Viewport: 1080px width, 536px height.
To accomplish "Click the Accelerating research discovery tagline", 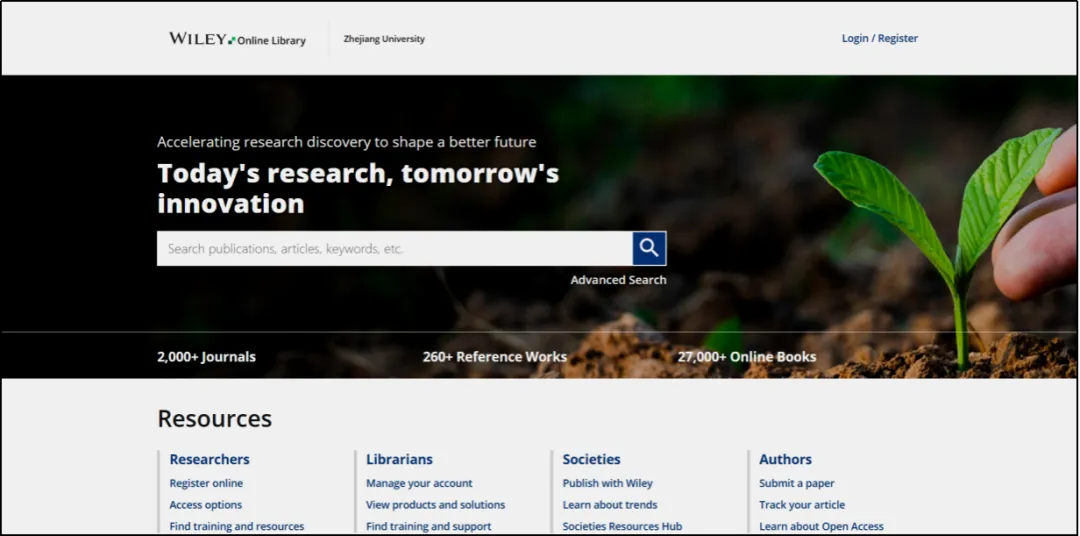I will 346,142.
